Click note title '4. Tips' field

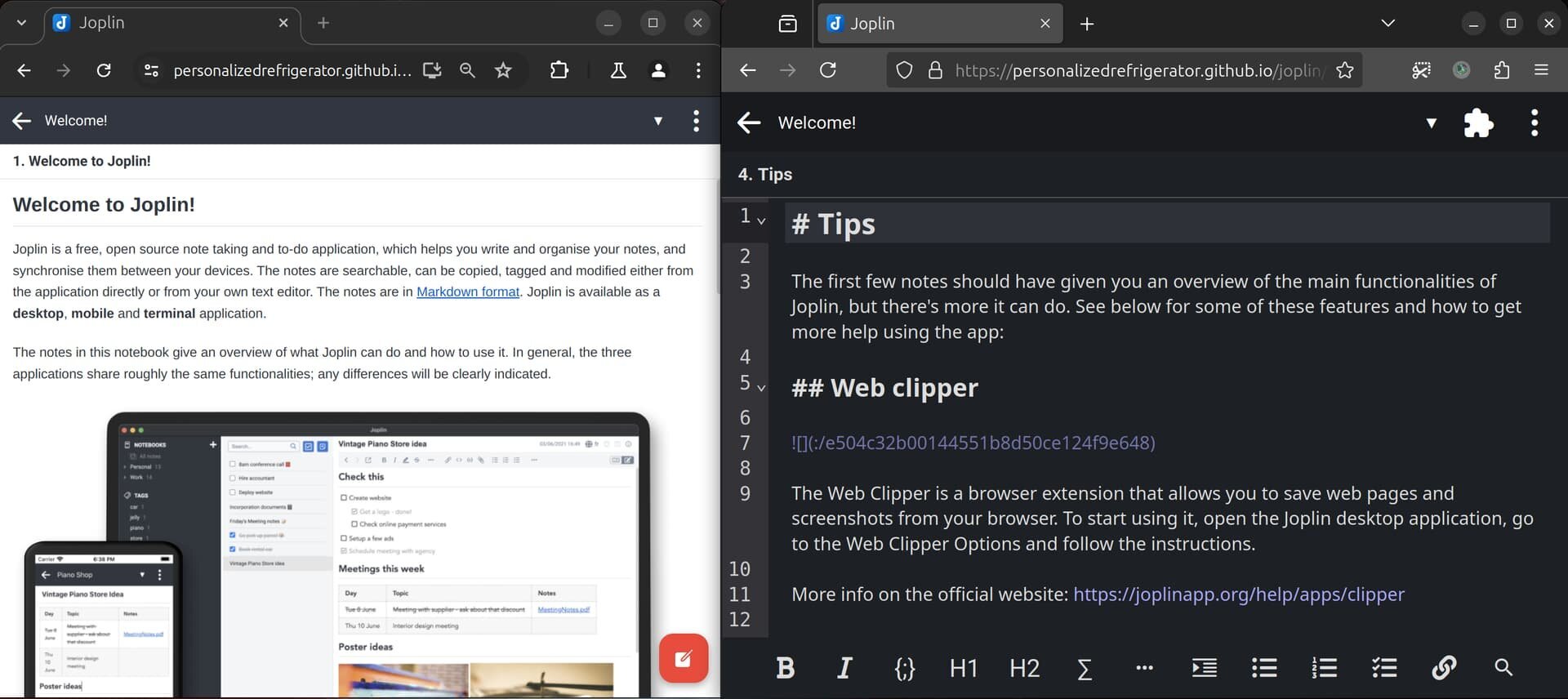point(765,174)
